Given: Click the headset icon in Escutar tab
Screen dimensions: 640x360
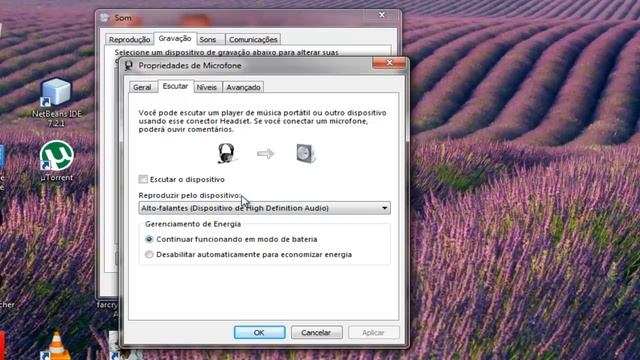Looking at the screenshot, I should pyautogui.click(x=226, y=153).
